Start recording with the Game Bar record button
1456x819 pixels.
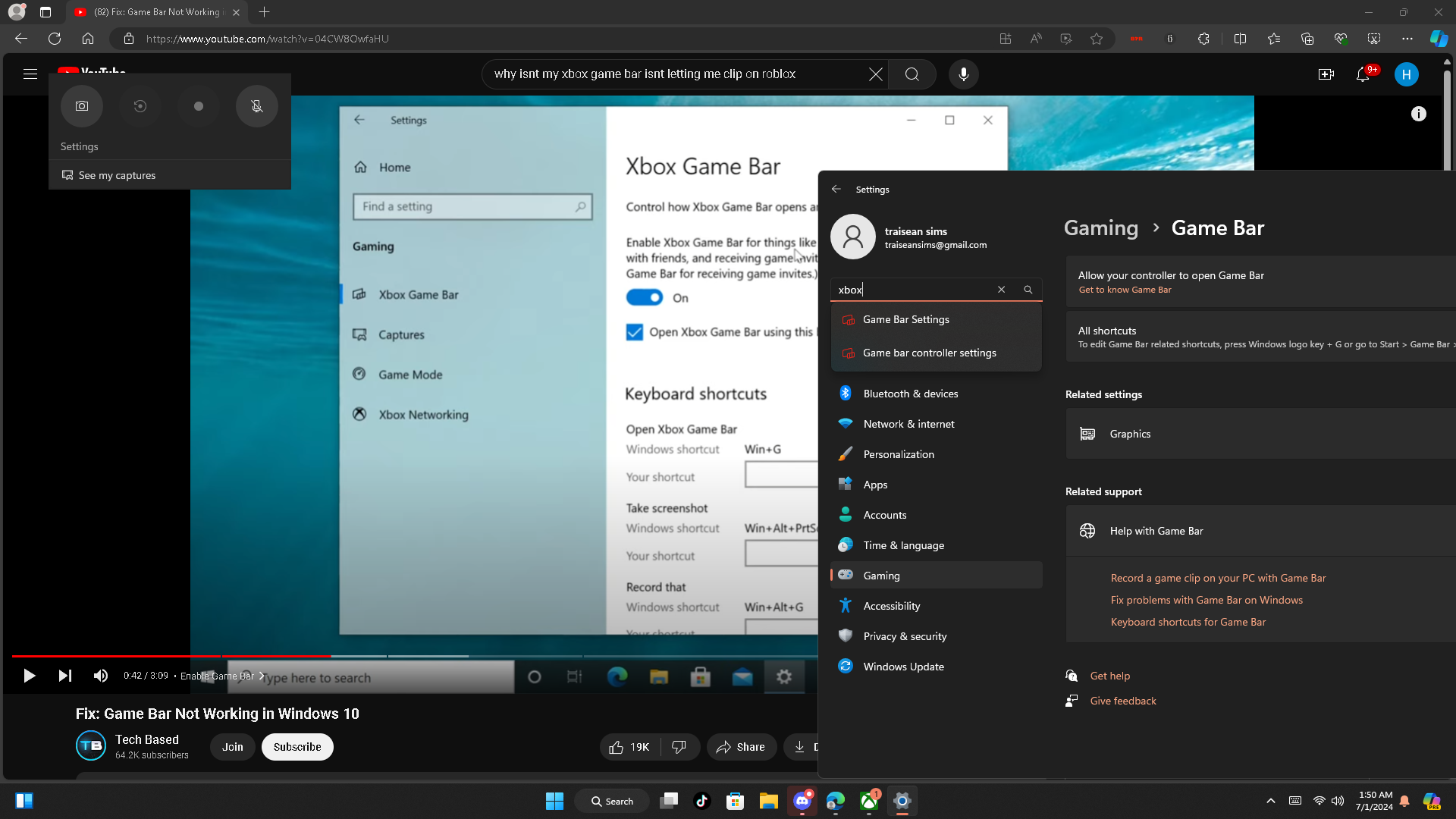(199, 106)
